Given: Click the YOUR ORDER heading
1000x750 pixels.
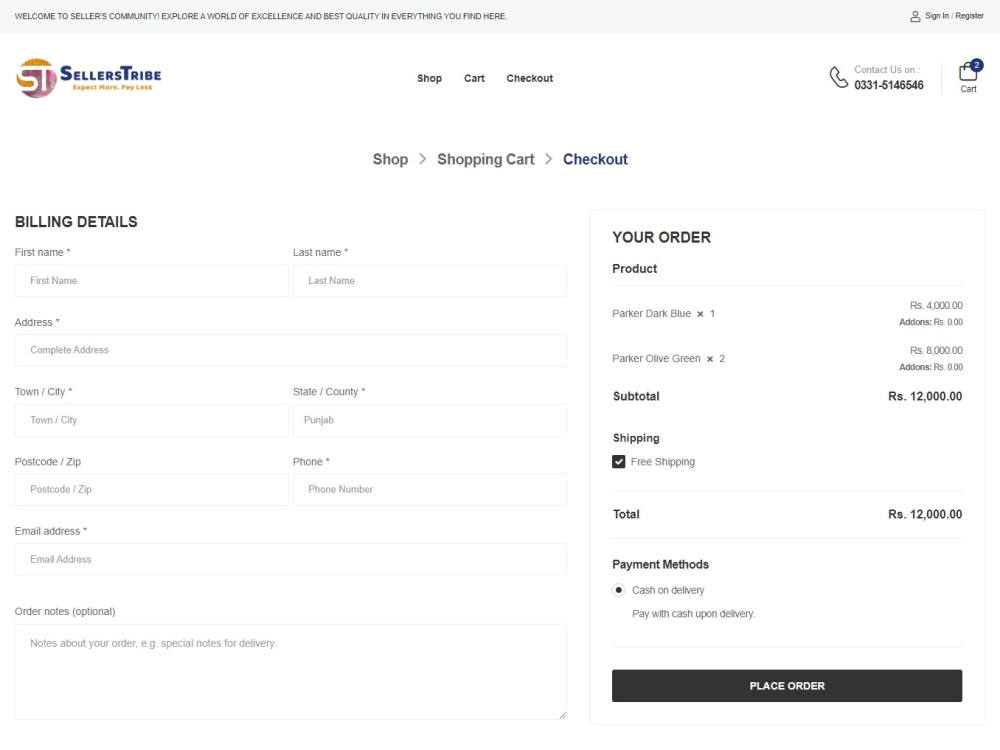Looking at the screenshot, I should tap(661, 237).
